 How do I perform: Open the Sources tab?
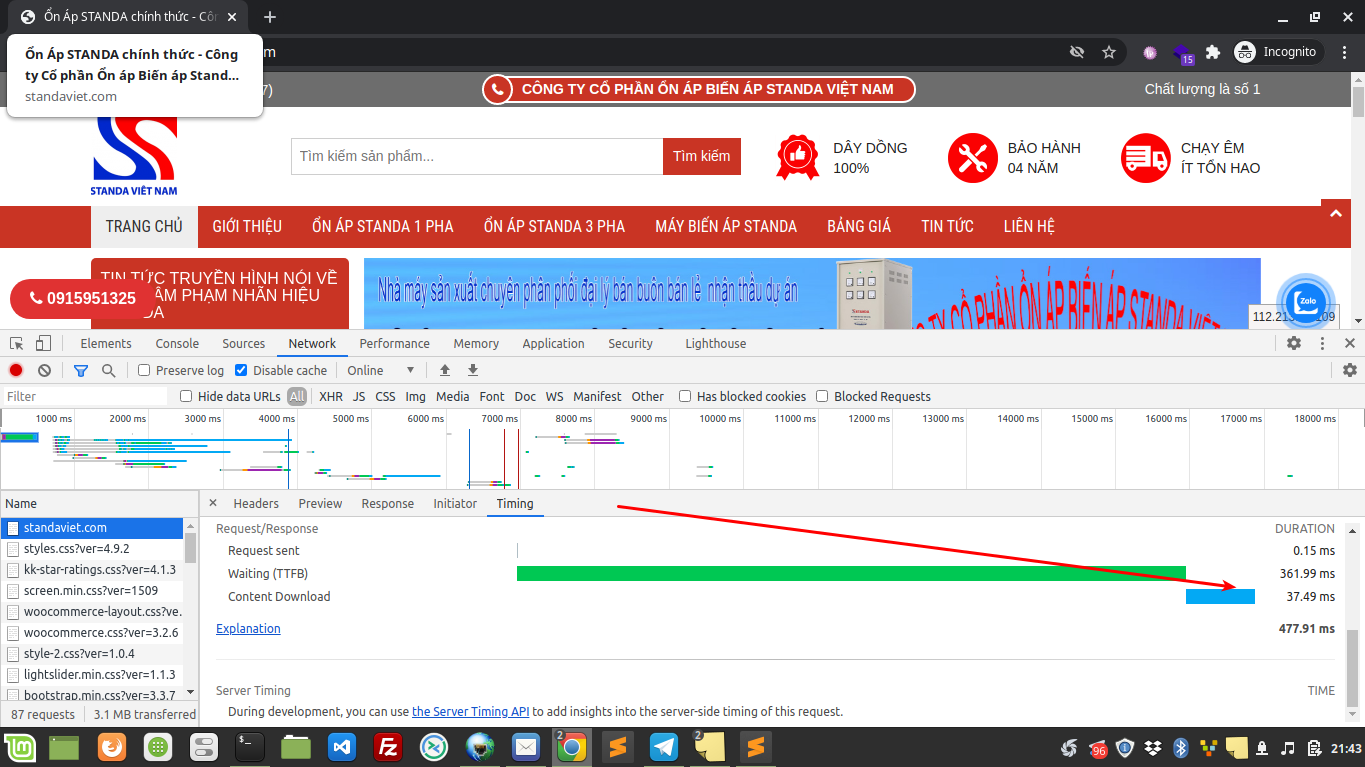[x=244, y=343]
